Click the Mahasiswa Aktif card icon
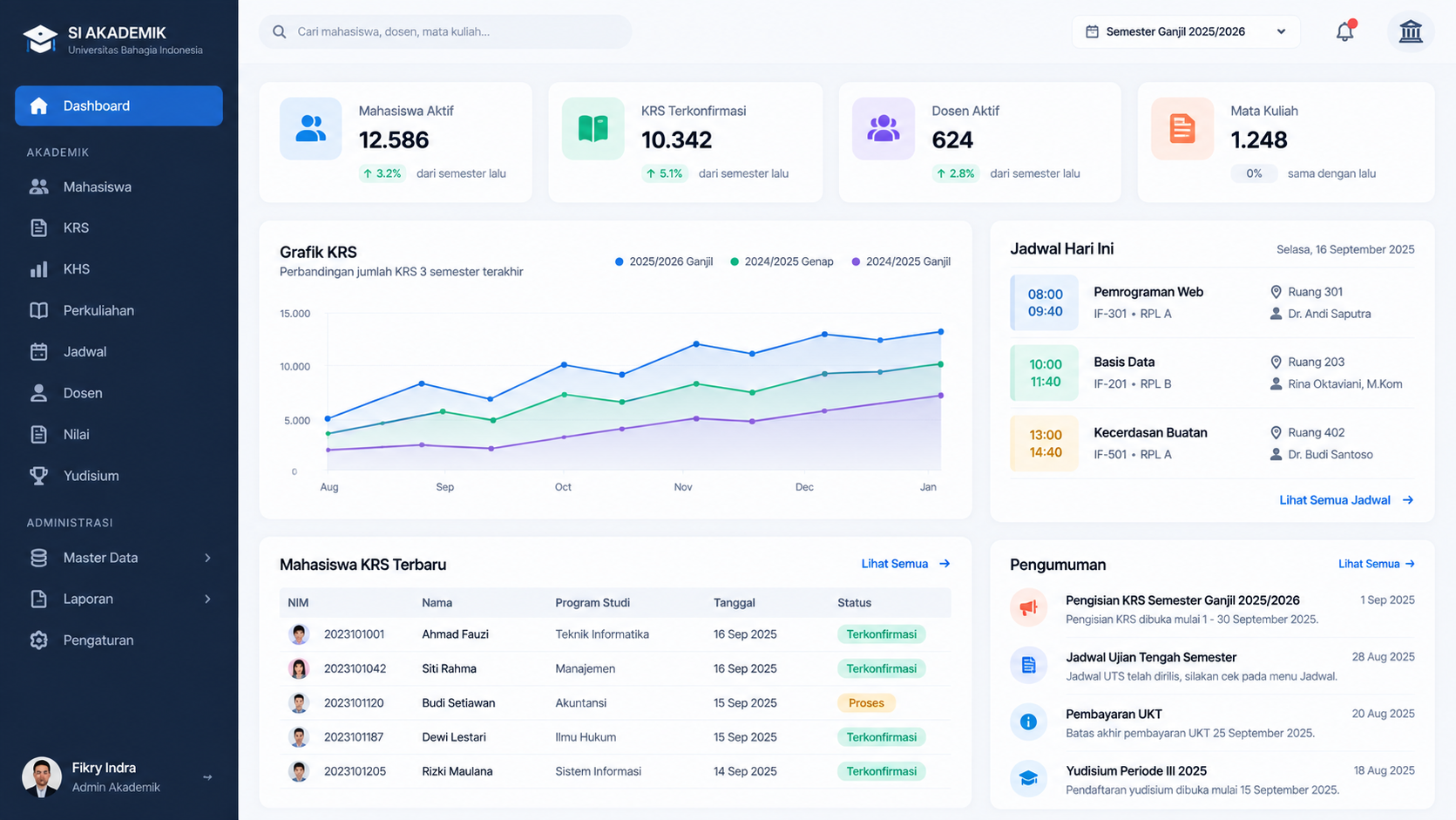This screenshot has width=1456, height=820. click(311, 129)
